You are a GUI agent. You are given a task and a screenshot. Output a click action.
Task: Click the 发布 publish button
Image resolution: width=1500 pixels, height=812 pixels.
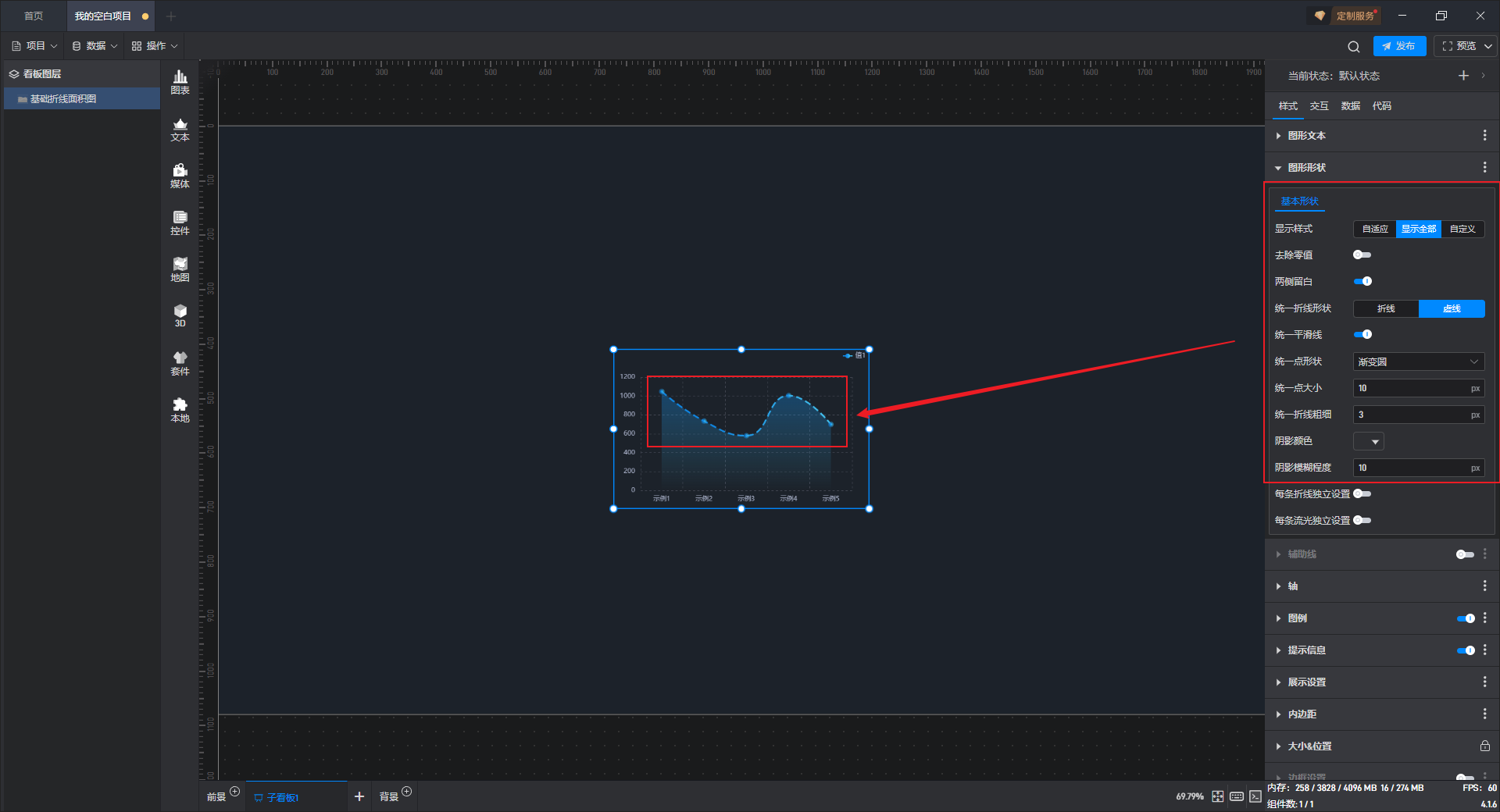(1399, 46)
